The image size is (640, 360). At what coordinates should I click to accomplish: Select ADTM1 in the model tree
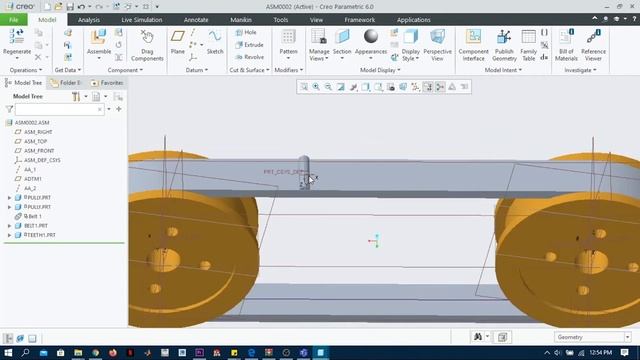pyautogui.click(x=33, y=179)
